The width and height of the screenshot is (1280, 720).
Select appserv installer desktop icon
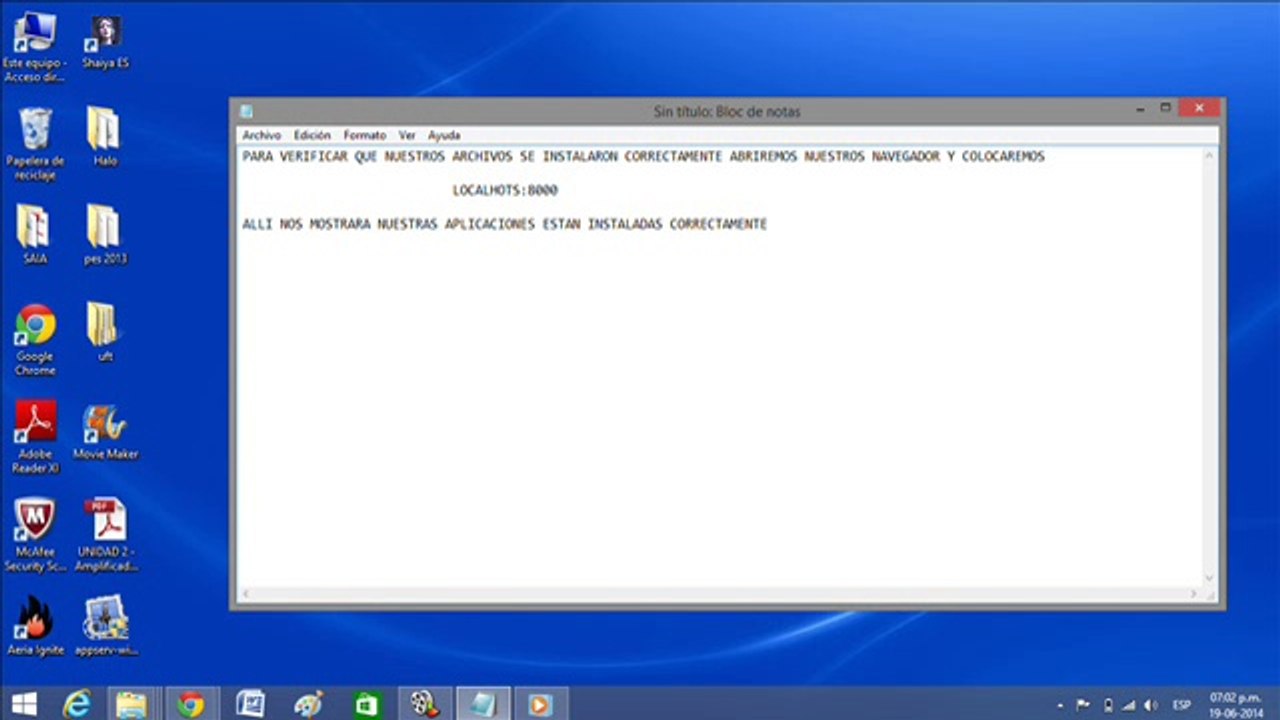[105, 626]
